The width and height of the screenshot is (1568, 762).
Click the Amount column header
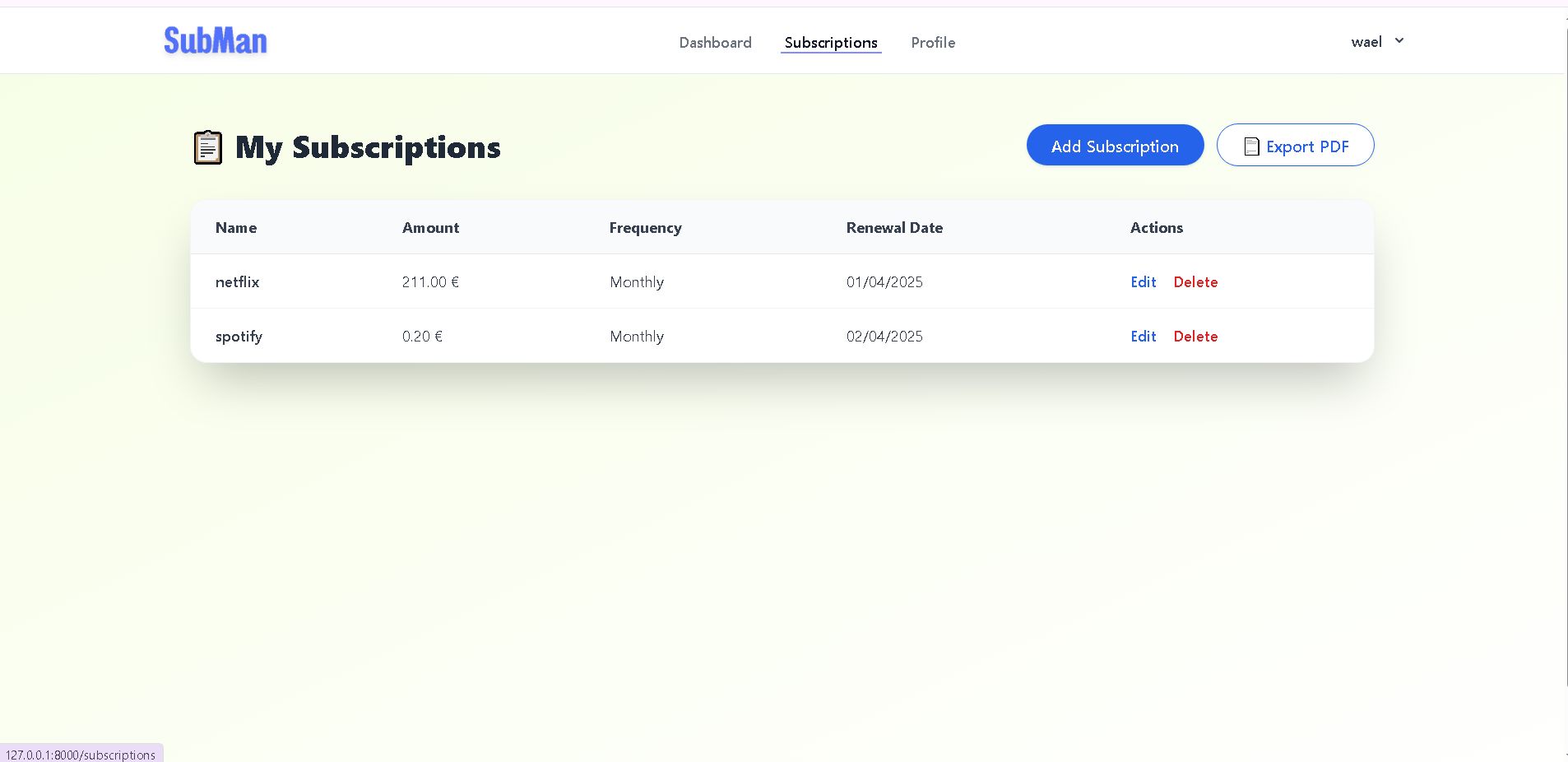point(430,228)
